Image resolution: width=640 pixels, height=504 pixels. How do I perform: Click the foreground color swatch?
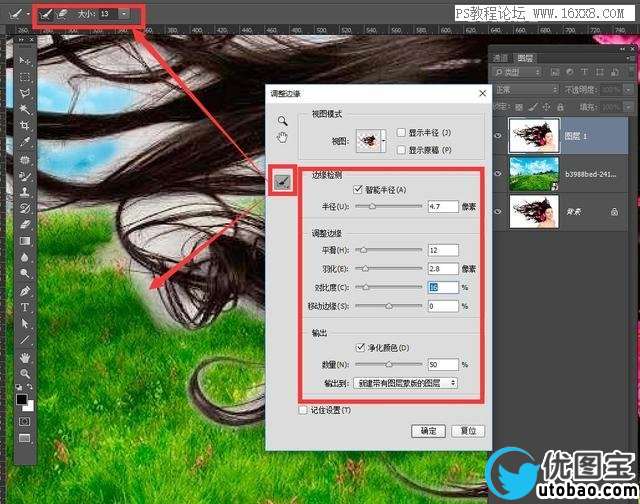click(x=22, y=399)
